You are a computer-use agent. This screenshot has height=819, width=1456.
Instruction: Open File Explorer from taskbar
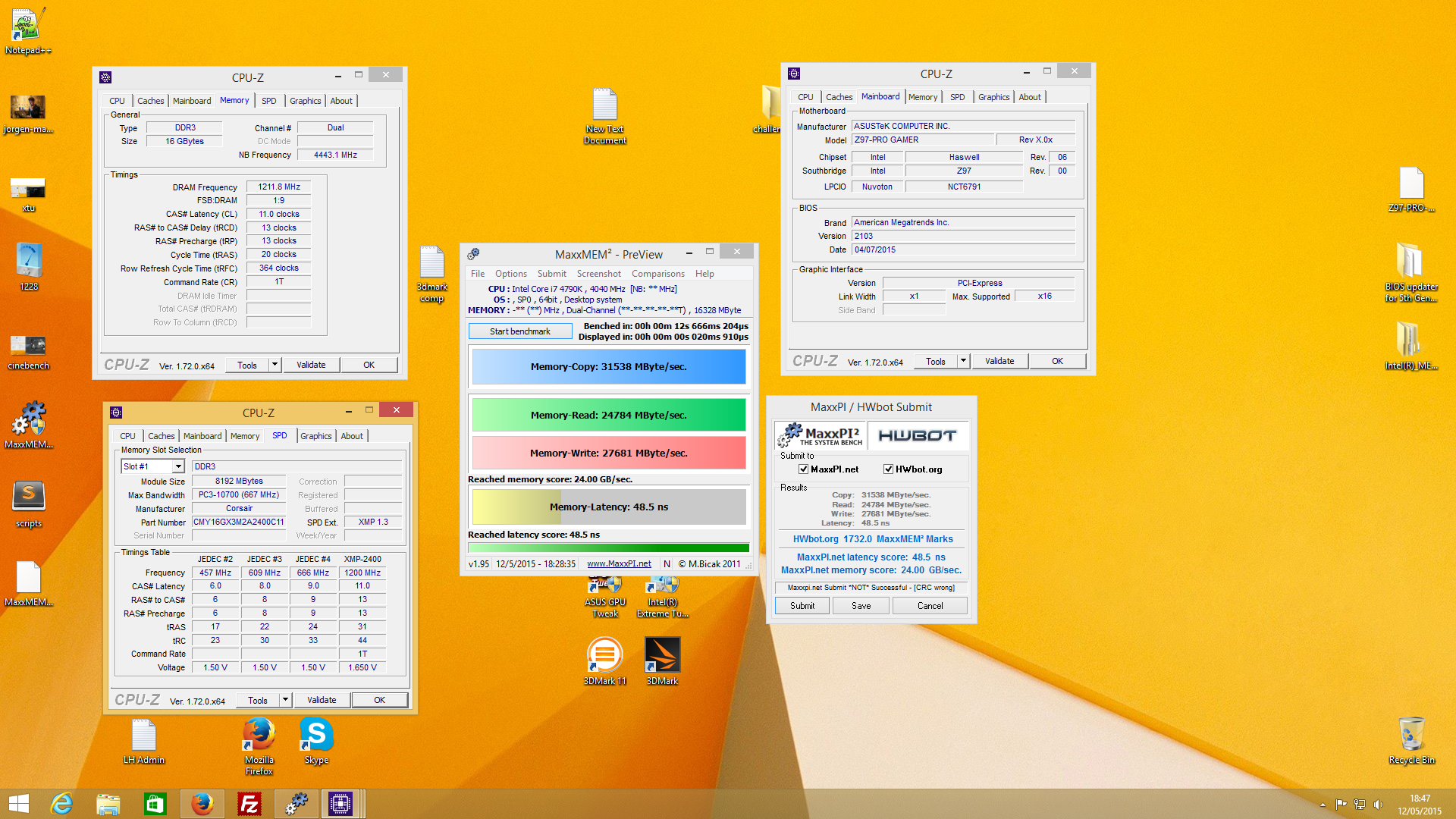108,804
